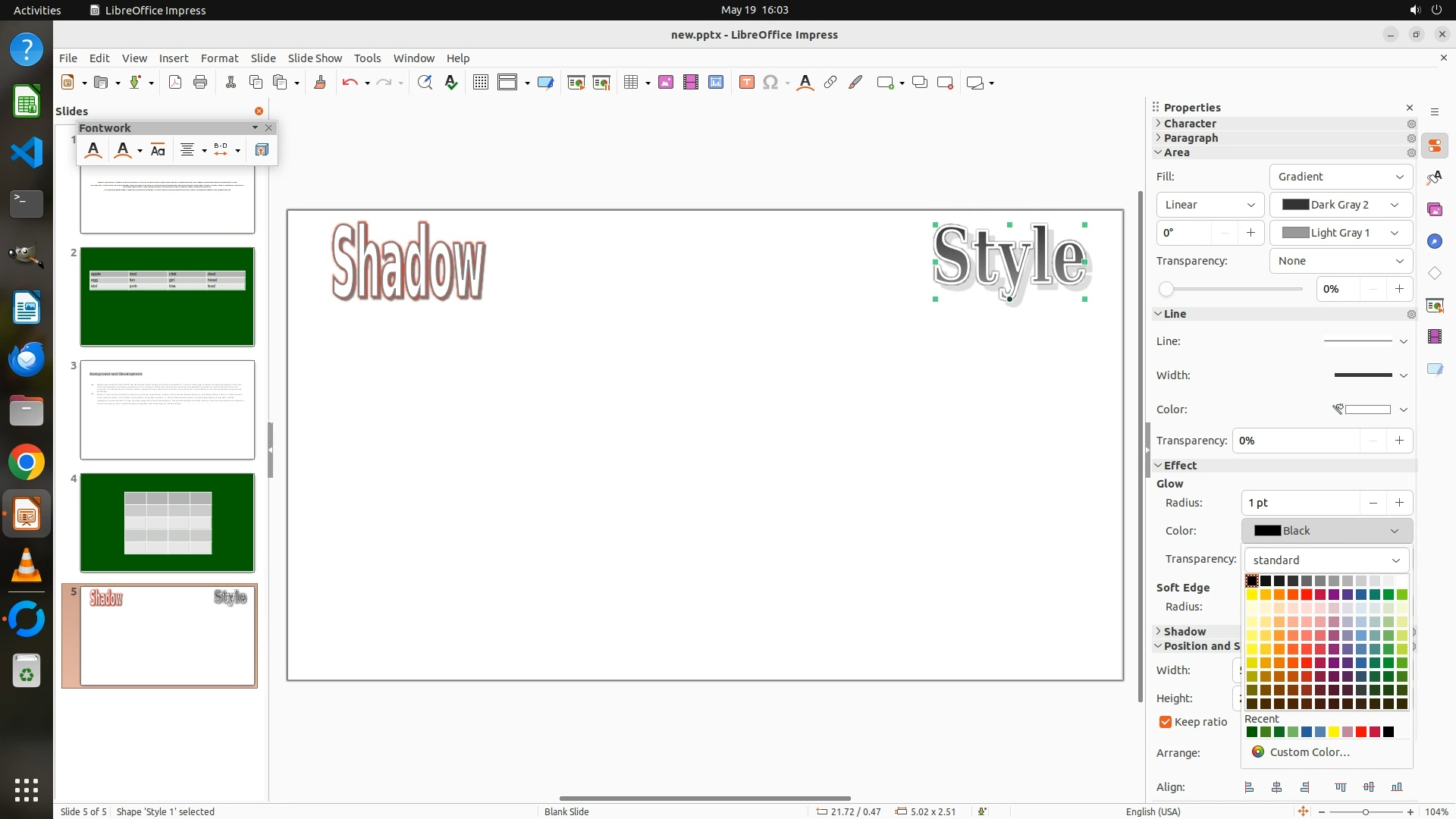Screen dimensions: 1456x819
Task: Click the Fontwork Shape icon in Fontwork toolbar
Action: click(122, 150)
